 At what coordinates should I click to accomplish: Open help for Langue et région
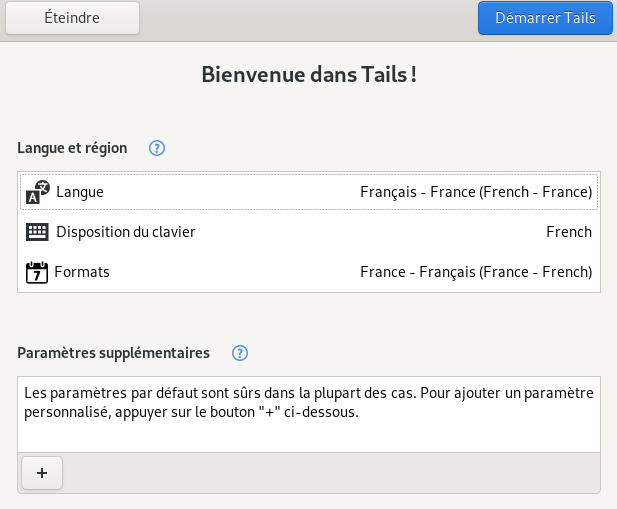157,148
